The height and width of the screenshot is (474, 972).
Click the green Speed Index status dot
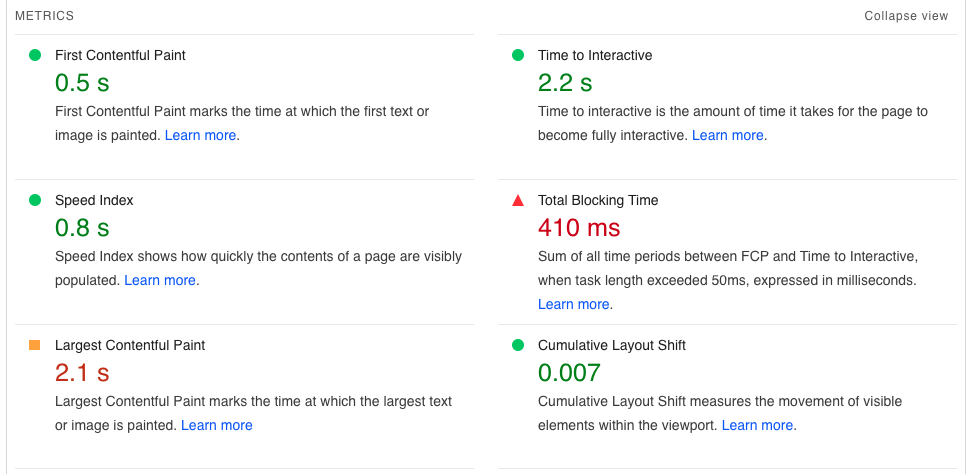pos(35,200)
